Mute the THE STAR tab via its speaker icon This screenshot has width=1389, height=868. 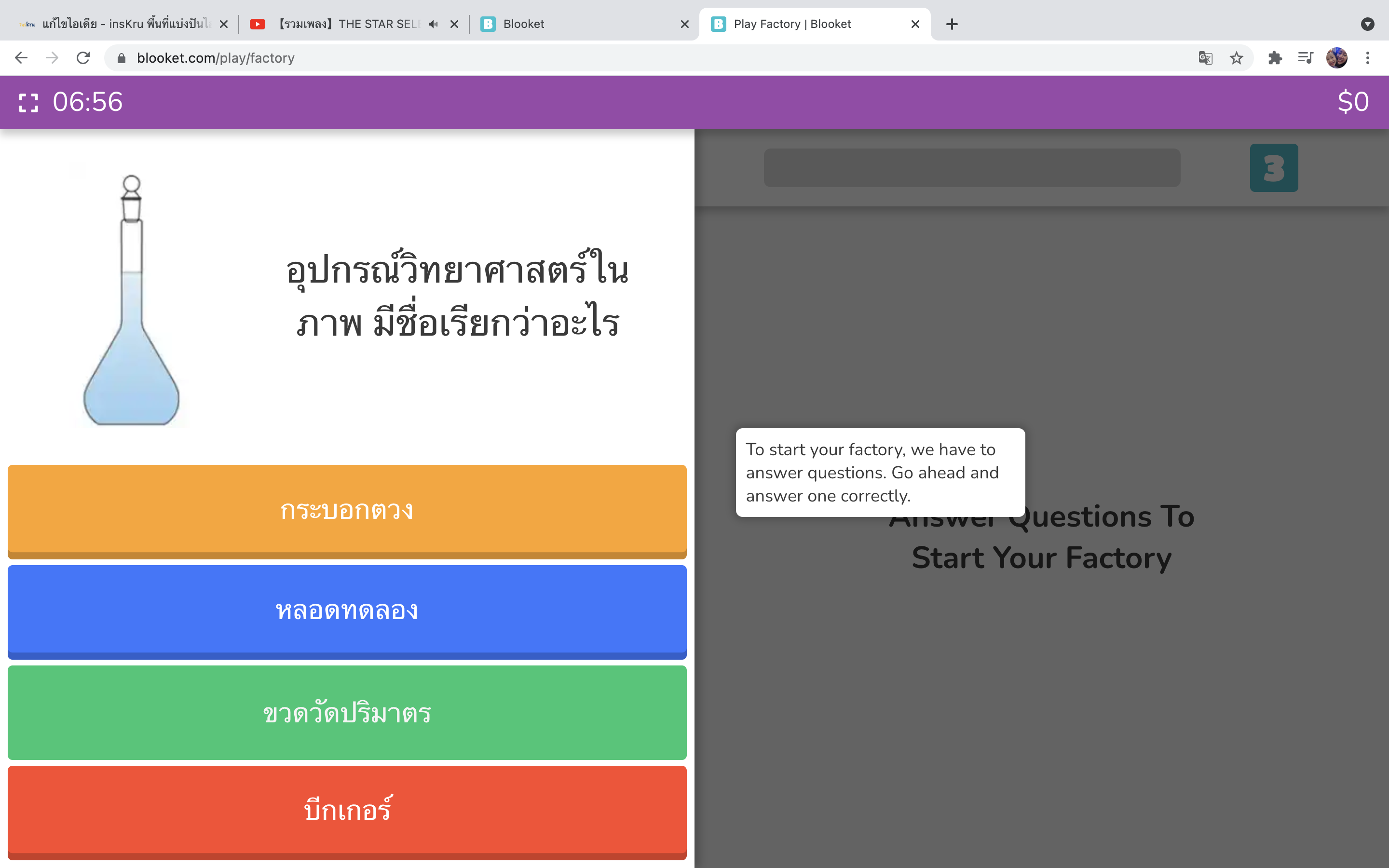coord(433,24)
